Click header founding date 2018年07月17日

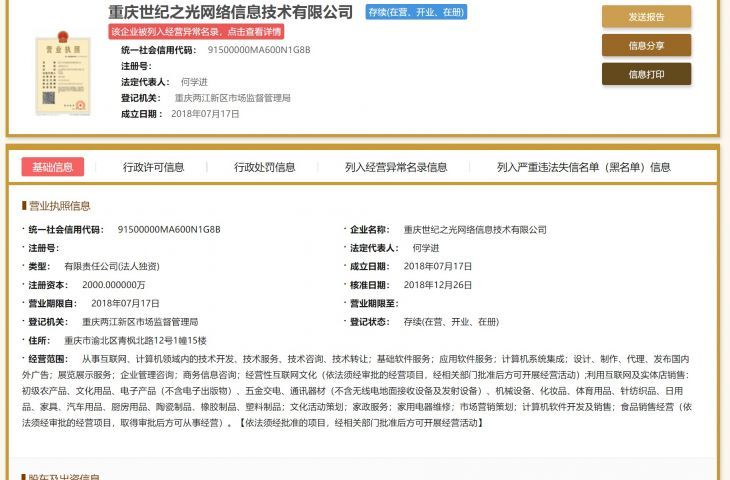205,114
